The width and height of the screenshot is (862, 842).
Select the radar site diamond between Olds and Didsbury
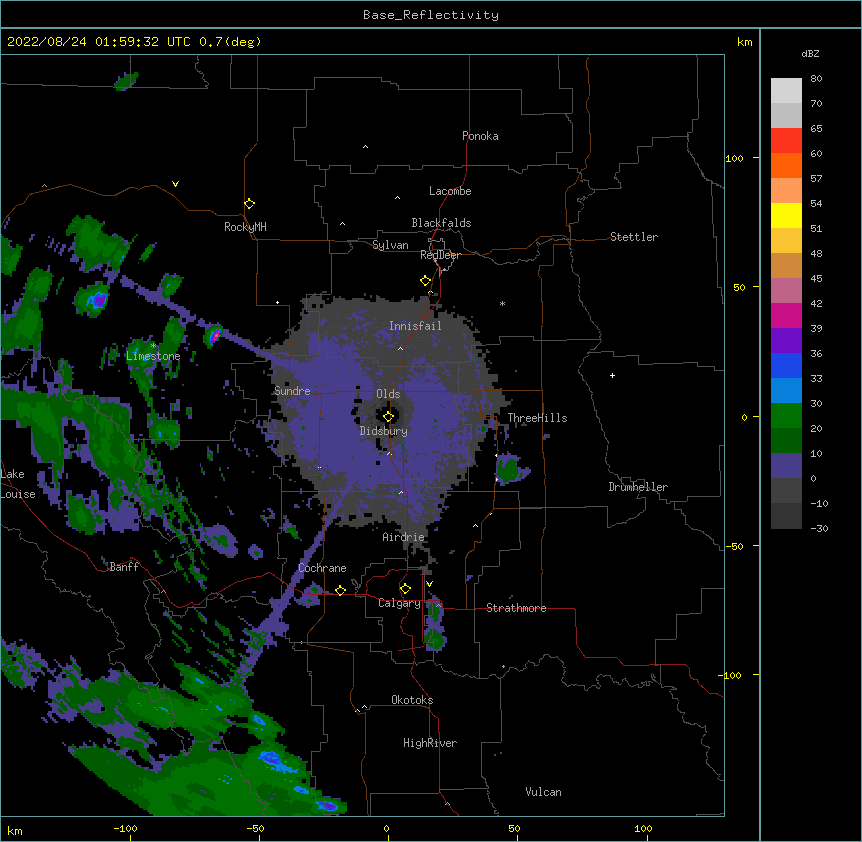pos(388,417)
